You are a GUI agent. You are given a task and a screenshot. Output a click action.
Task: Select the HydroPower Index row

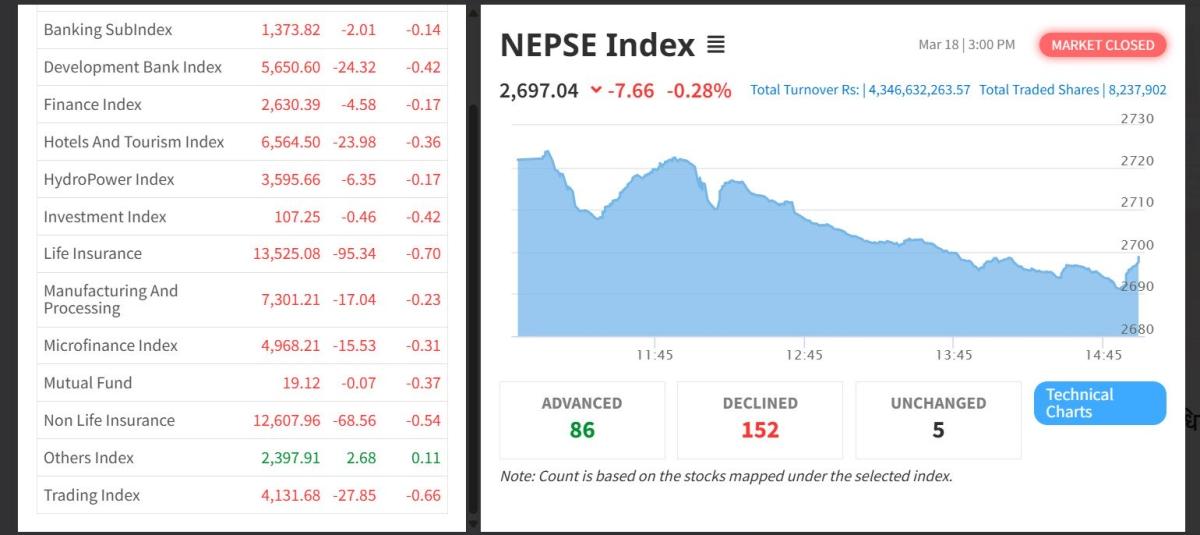(109, 179)
